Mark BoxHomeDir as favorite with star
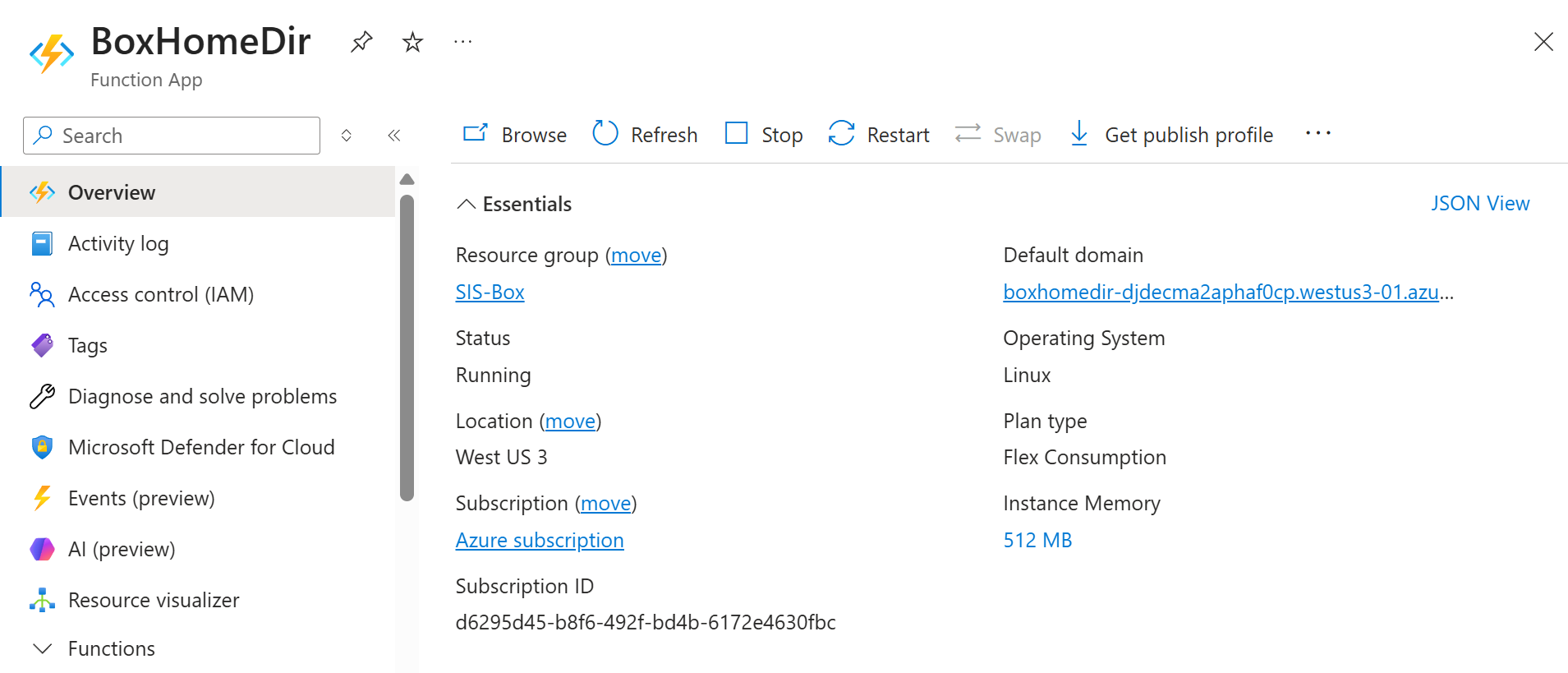This screenshot has width=1568, height=673. click(x=412, y=42)
